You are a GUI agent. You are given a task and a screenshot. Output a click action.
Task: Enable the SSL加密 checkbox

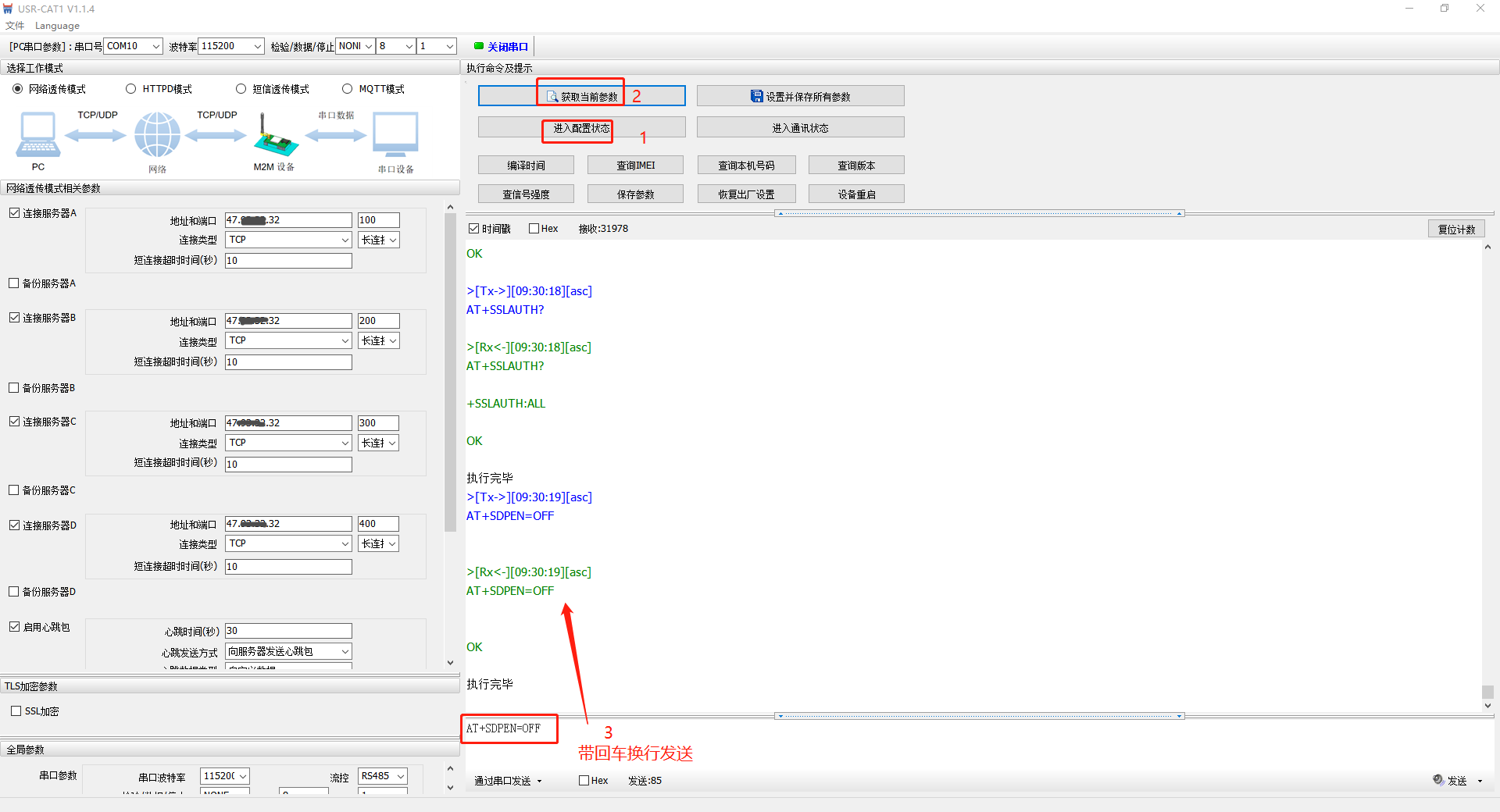(16, 711)
